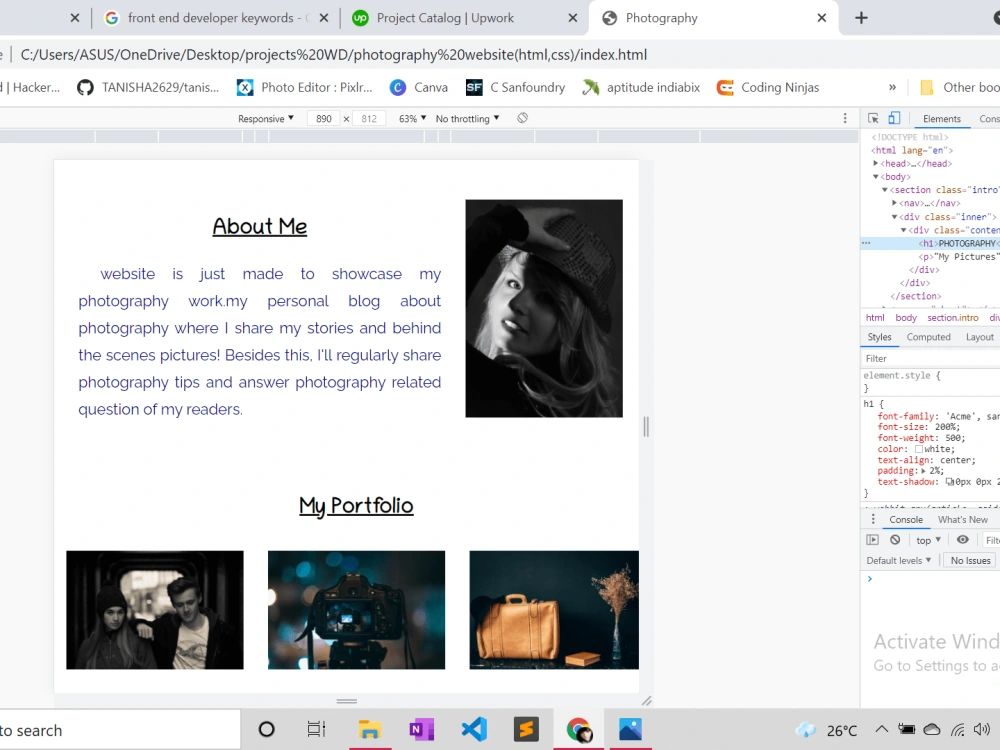Collapse the section class intro node
This screenshot has width=1000, height=750.
click(x=885, y=190)
